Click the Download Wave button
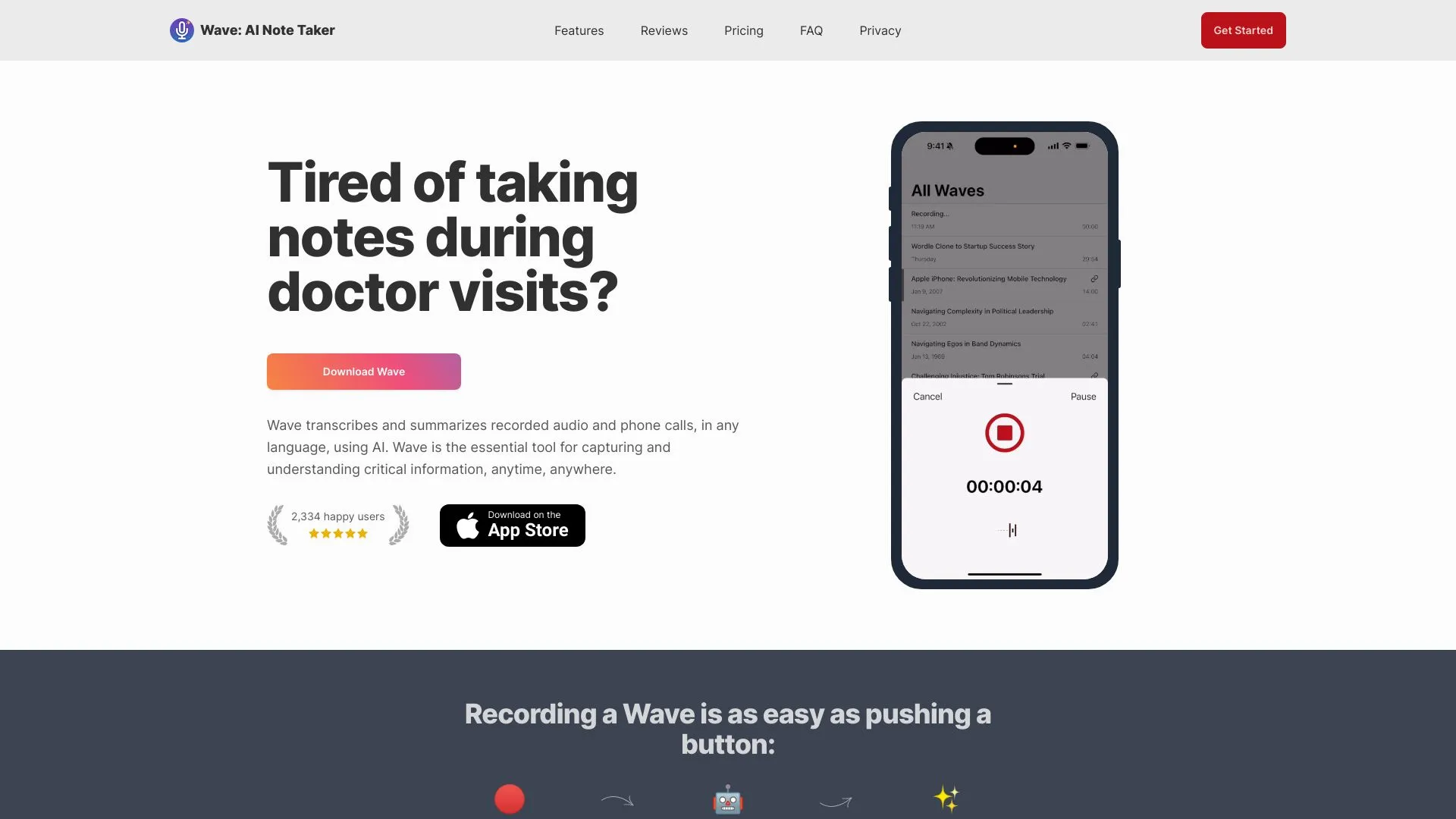Image resolution: width=1456 pixels, height=819 pixels. click(x=363, y=371)
